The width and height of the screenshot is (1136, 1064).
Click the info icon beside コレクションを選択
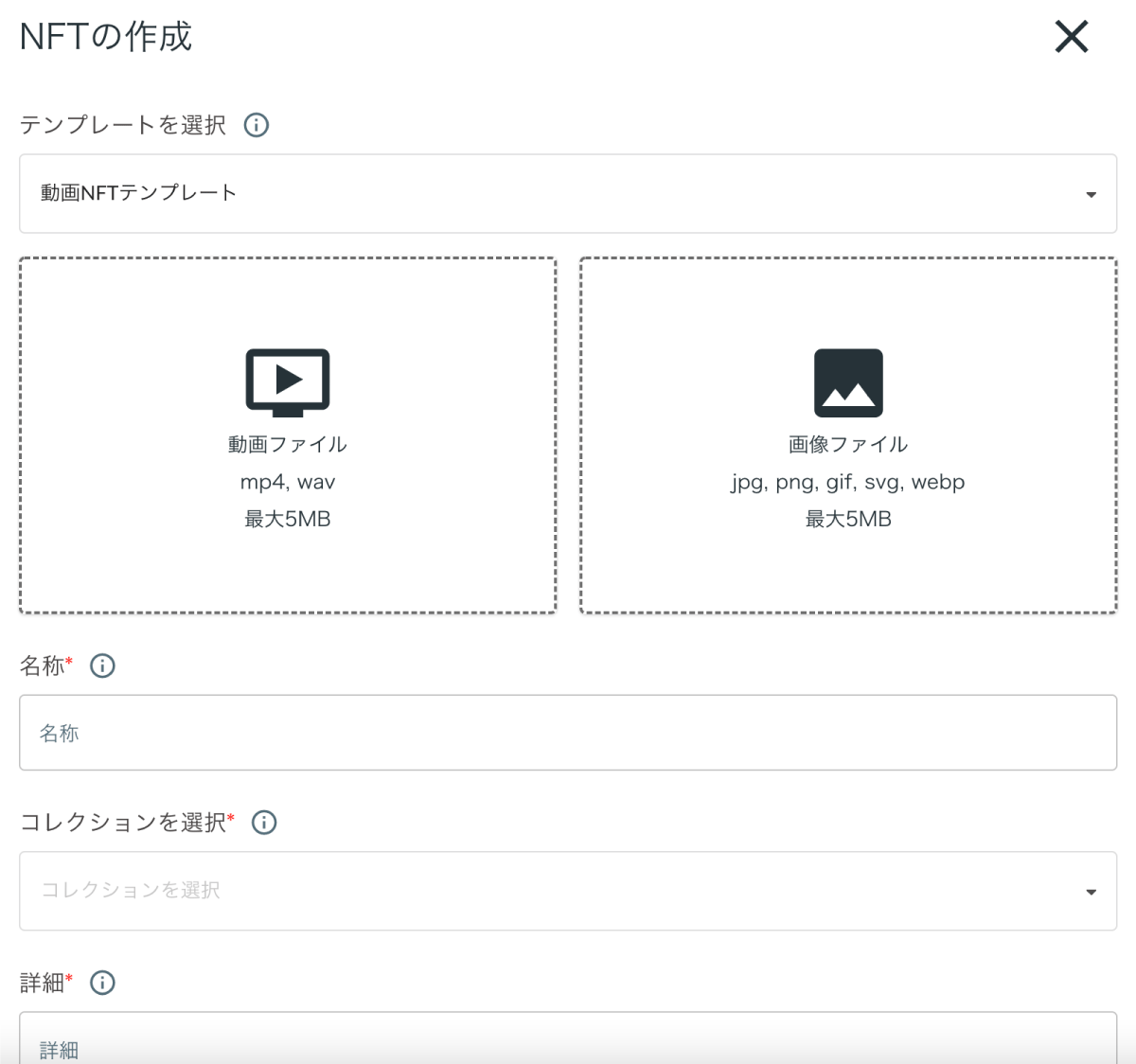pos(264,822)
